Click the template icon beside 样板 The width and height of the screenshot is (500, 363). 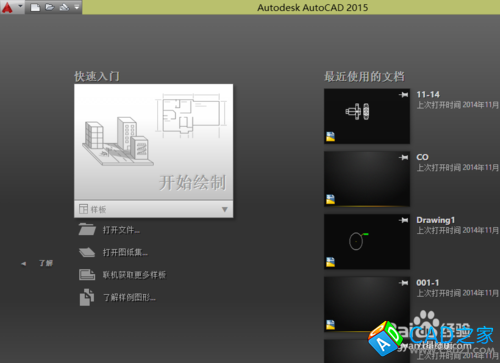tap(83, 209)
